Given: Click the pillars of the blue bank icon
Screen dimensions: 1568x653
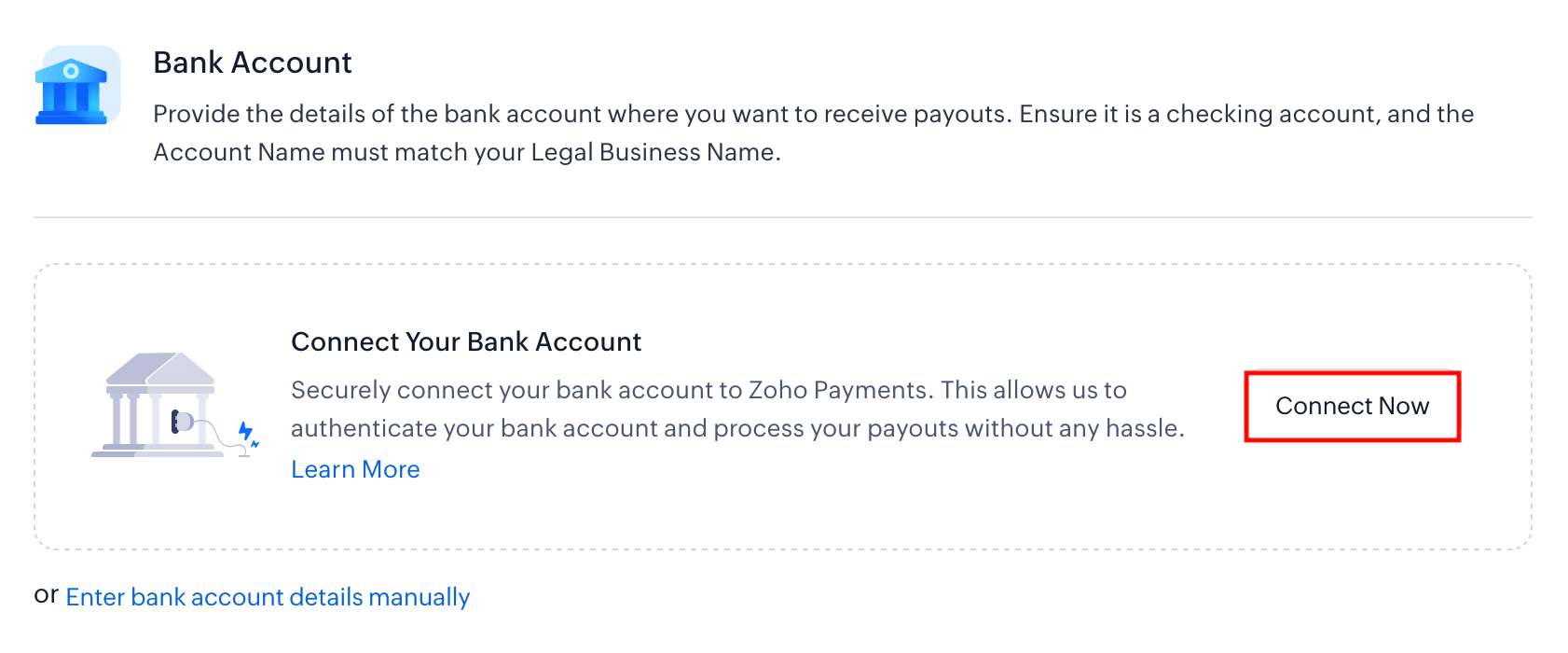Looking at the screenshot, I should [x=72, y=97].
